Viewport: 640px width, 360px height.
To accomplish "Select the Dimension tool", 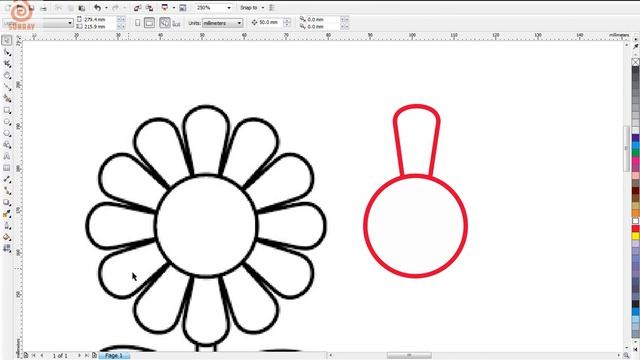I will 7,179.
